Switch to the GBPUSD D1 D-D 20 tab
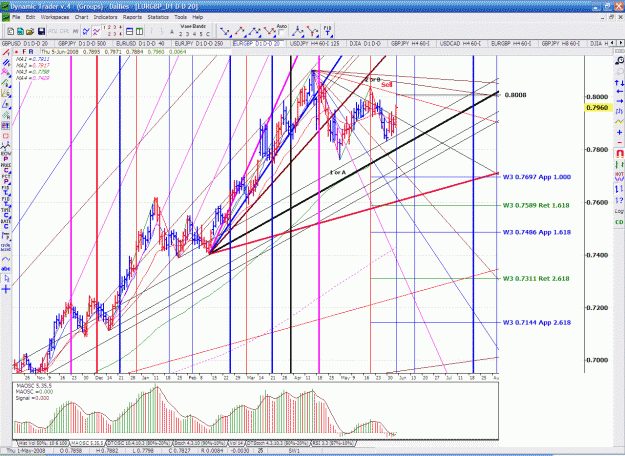The height and width of the screenshot is (456, 625). click(25, 43)
